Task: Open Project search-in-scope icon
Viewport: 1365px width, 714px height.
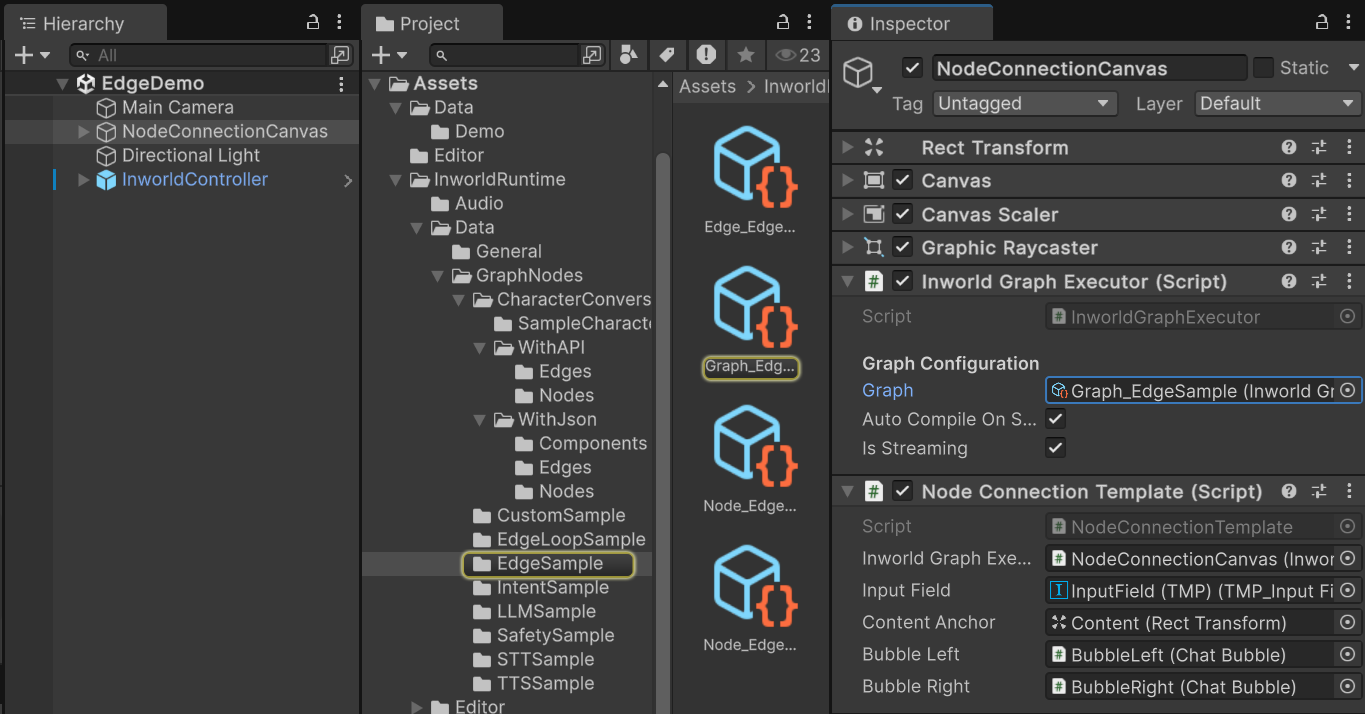Action: 593,55
